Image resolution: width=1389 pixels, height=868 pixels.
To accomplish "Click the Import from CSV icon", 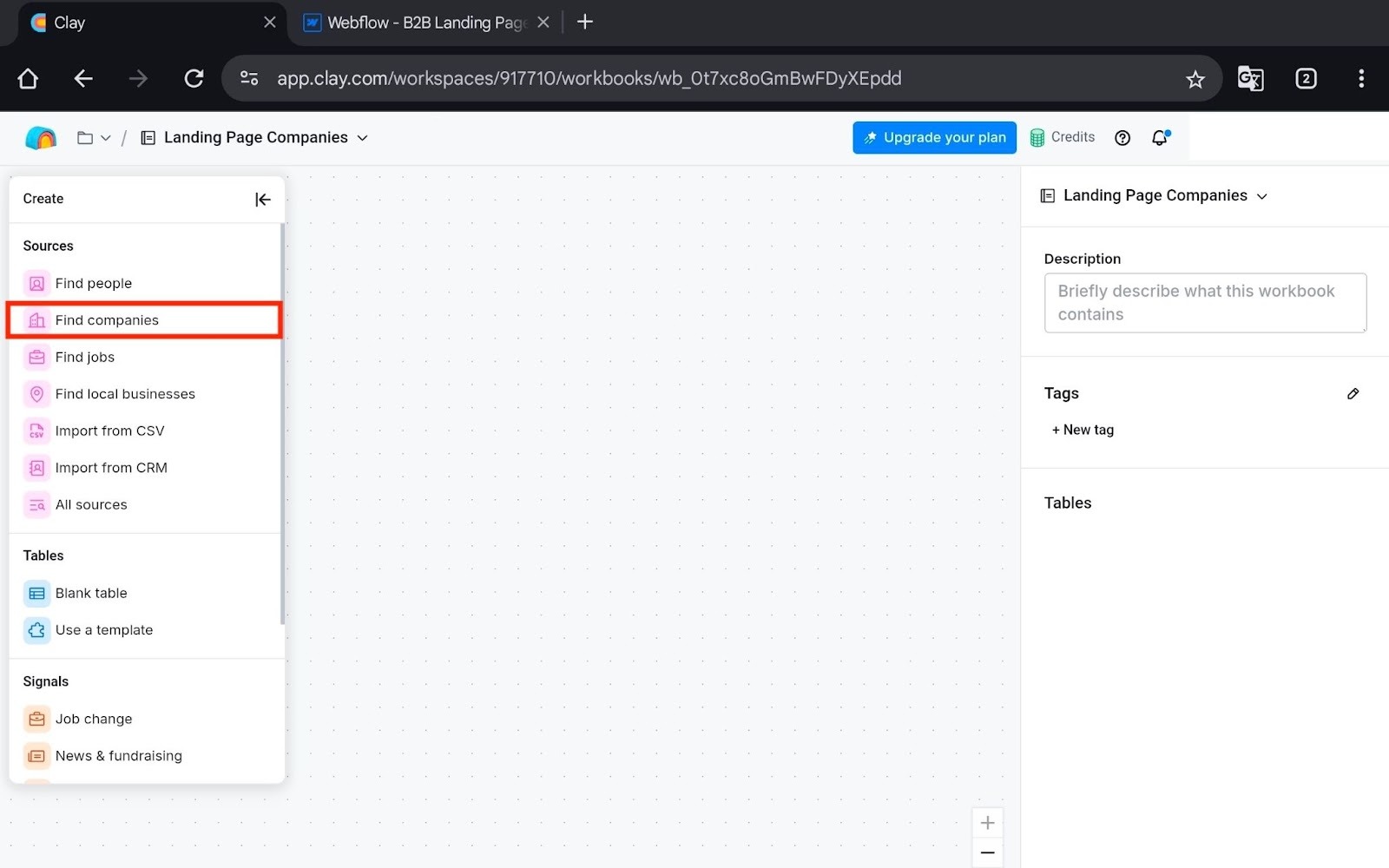I will pyautogui.click(x=36, y=431).
